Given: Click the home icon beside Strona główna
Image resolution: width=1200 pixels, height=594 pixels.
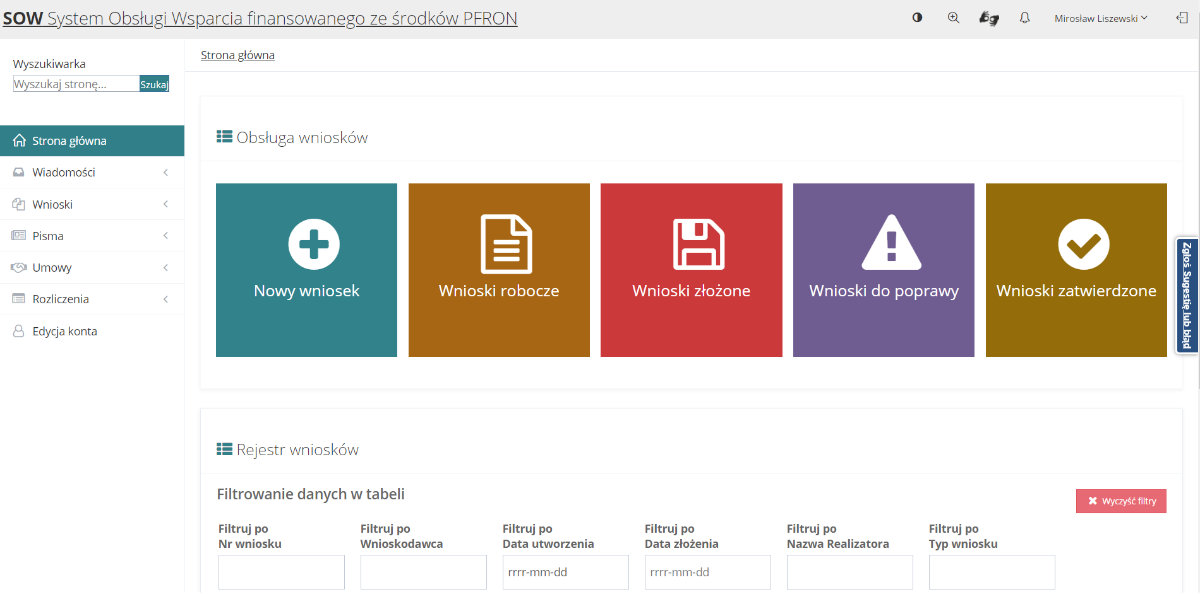Looking at the screenshot, I should [19, 141].
